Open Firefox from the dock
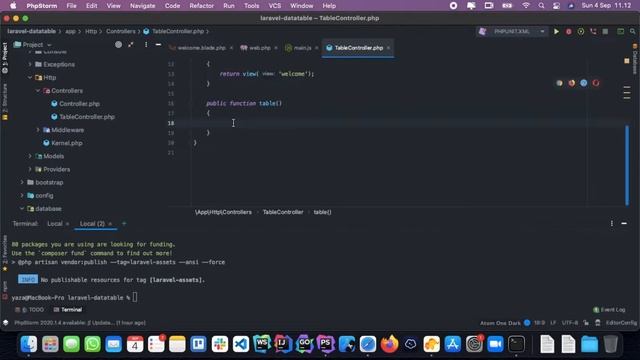The height and width of the screenshot is (360, 640). (389, 344)
